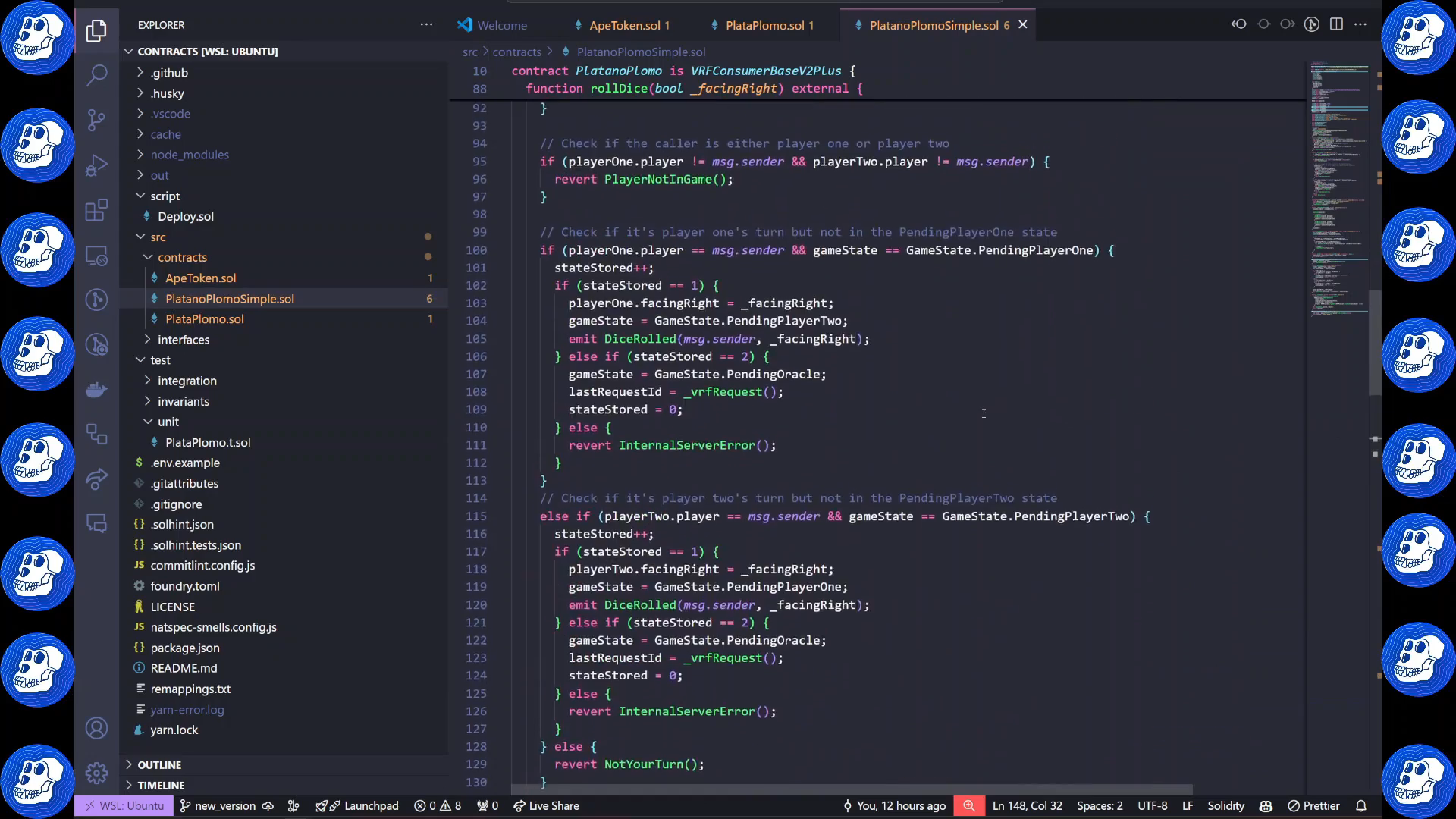
Task: Click the contracts breadcrumb segment
Action: pos(516,52)
